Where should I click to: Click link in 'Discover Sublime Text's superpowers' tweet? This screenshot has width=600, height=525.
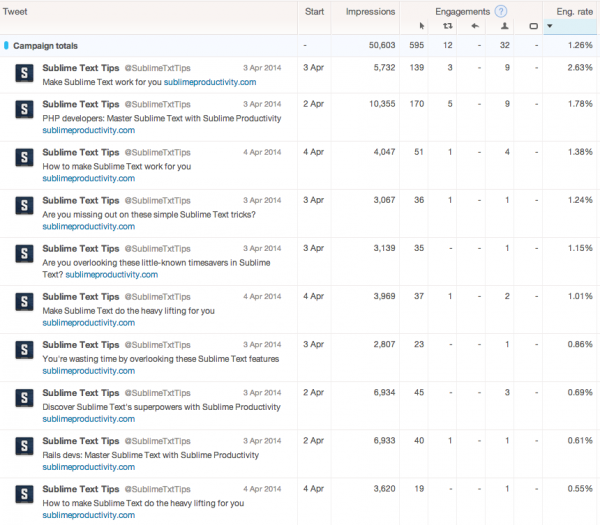[x=88, y=419]
